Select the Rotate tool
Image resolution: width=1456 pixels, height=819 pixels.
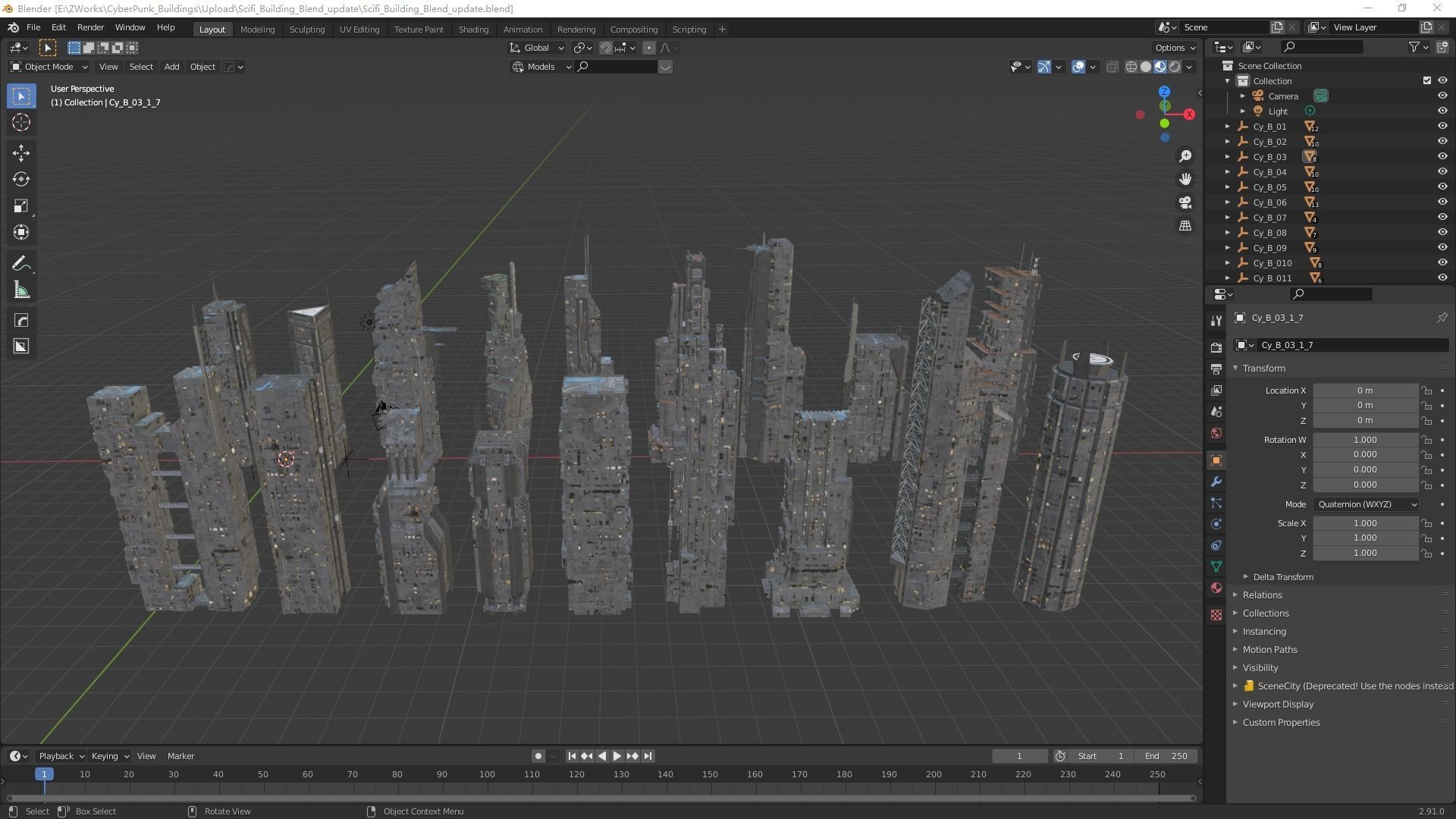coord(20,180)
